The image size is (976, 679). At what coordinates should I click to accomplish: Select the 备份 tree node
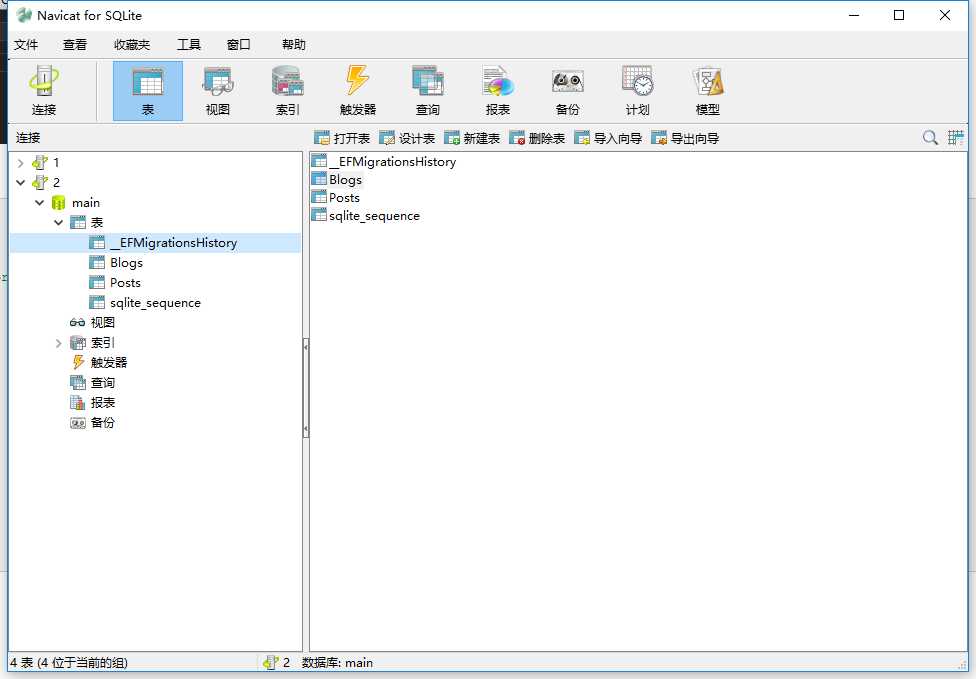(92, 423)
